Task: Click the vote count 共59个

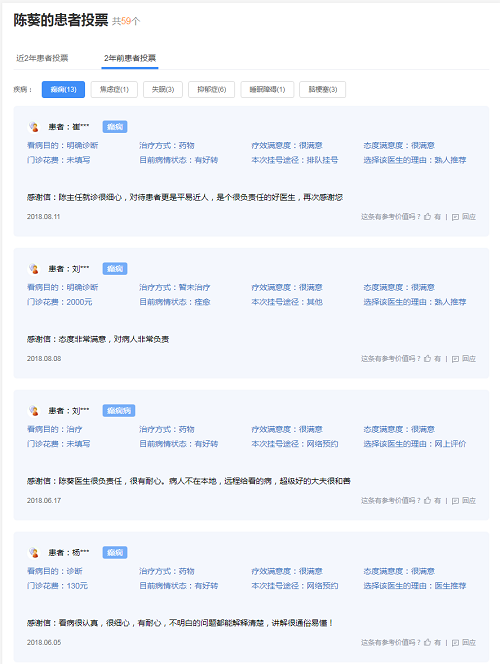Action: click(126, 21)
